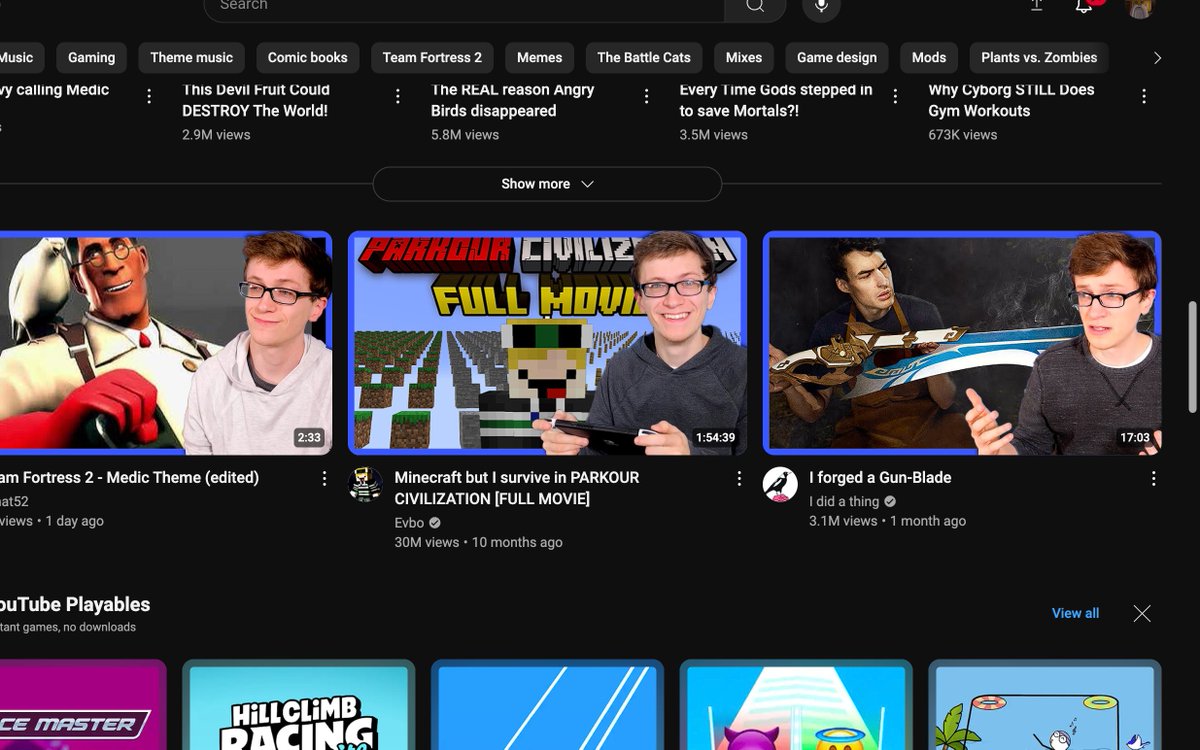This screenshot has width=1200, height=750.
Task: Click the 30M views Parkour text
Action: click(x=427, y=542)
